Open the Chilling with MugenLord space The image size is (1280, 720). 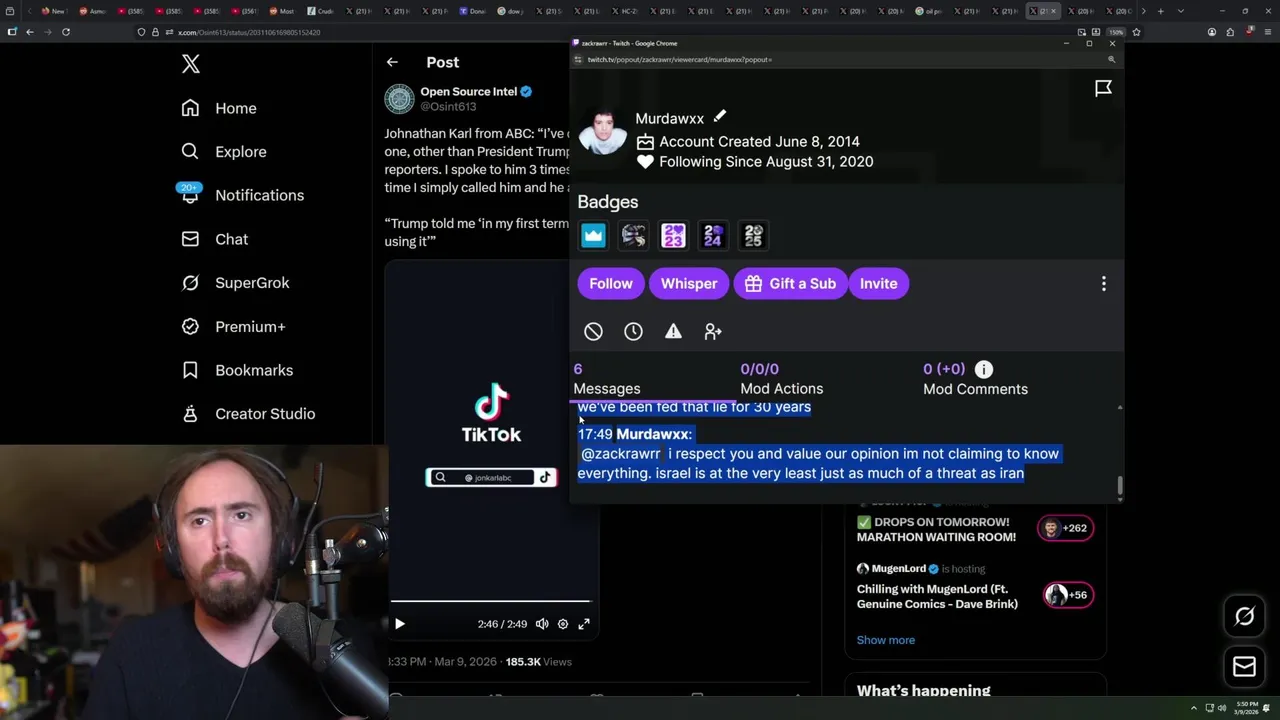tap(937, 596)
